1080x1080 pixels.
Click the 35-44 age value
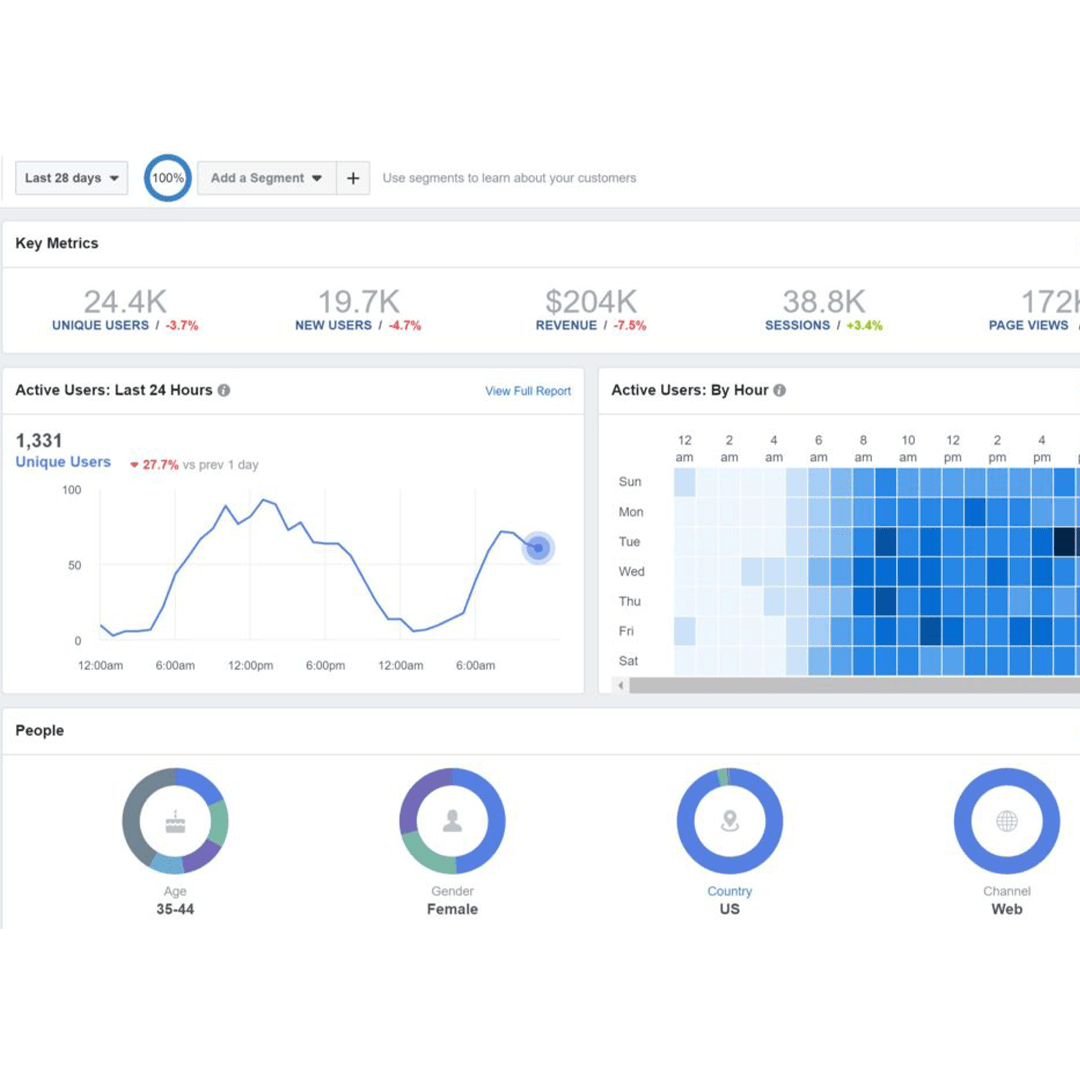175,909
